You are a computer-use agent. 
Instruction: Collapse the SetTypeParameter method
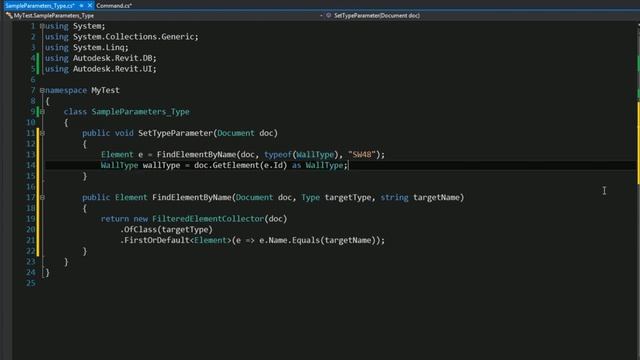pos(42,133)
